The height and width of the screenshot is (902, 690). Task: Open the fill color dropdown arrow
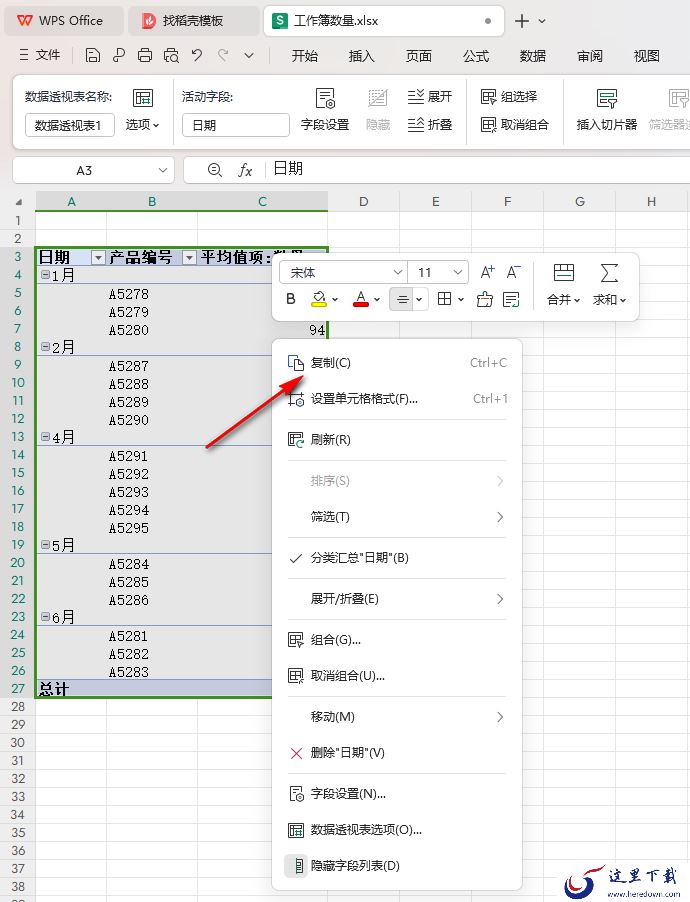pyautogui.click(x=335, y=299)
